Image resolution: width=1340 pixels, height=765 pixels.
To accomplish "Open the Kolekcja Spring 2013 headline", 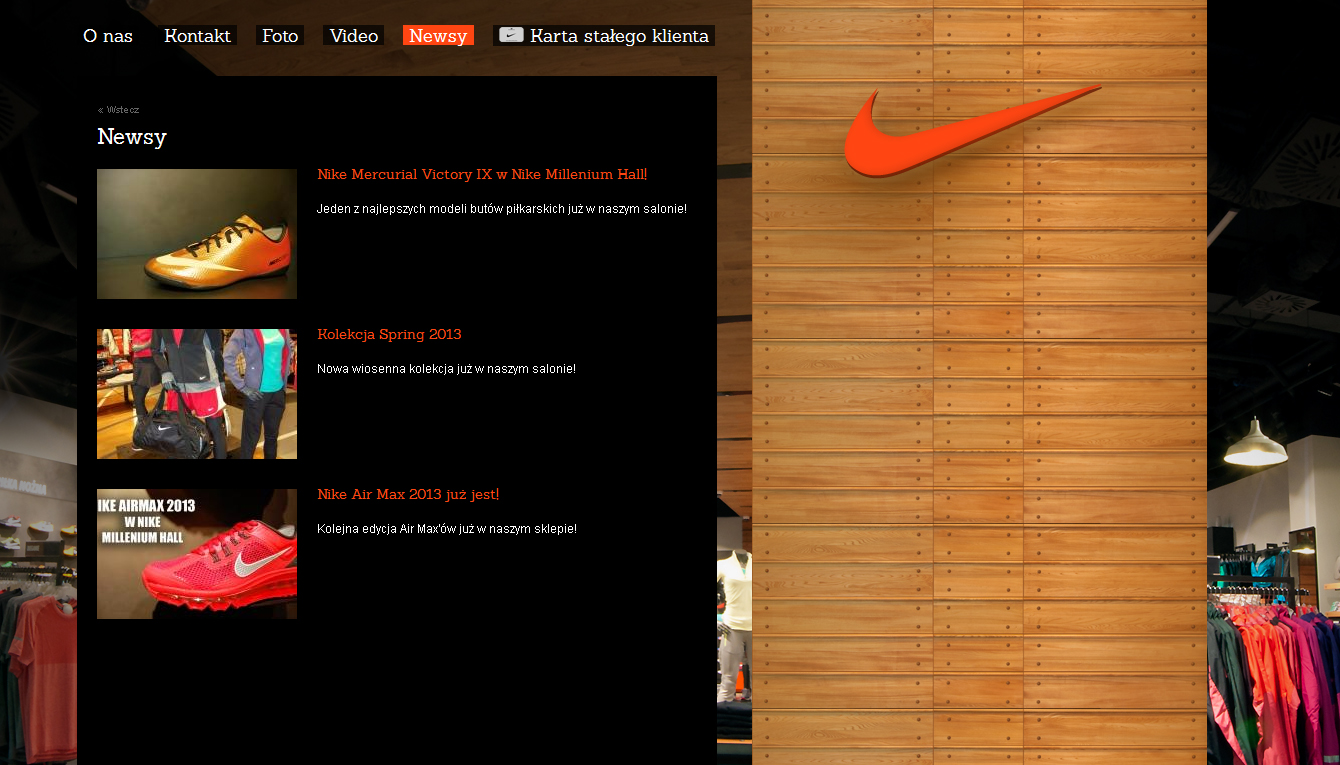I will click(x=389, y=335).
